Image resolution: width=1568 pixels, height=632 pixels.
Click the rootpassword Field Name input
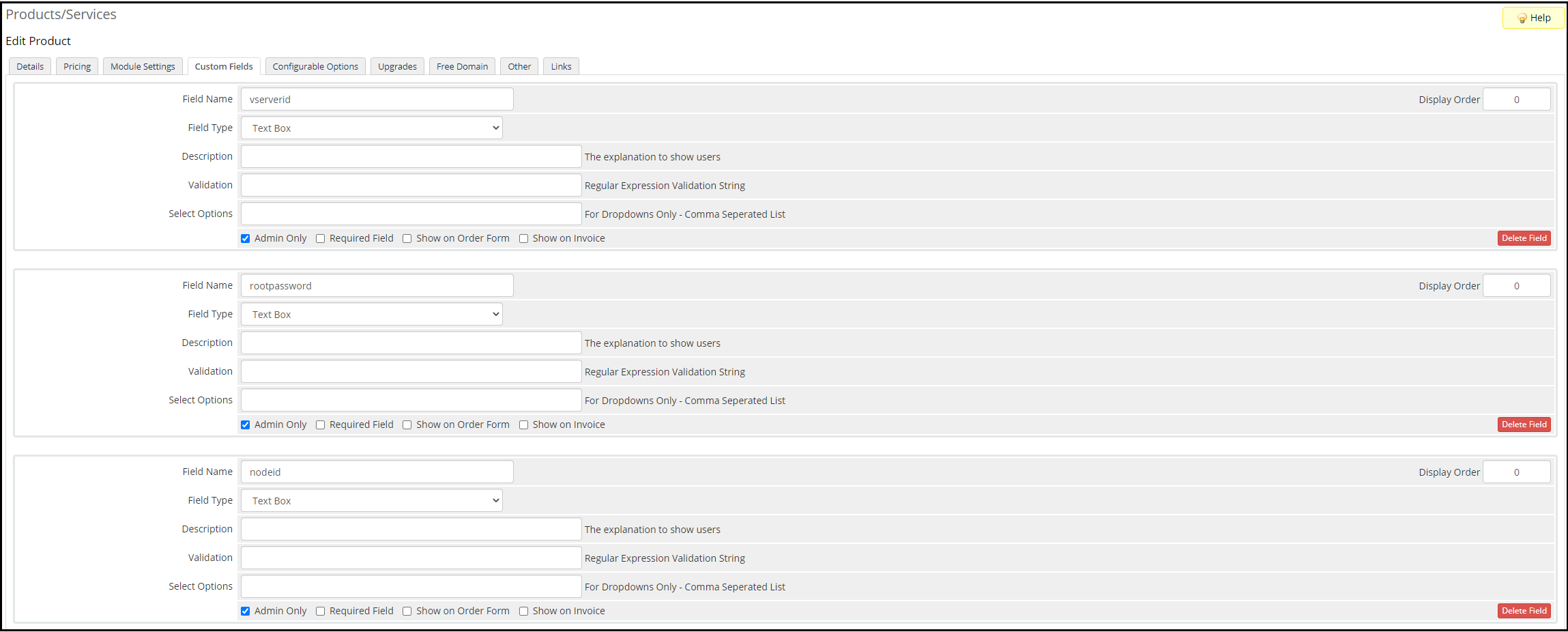coord(377,286)
